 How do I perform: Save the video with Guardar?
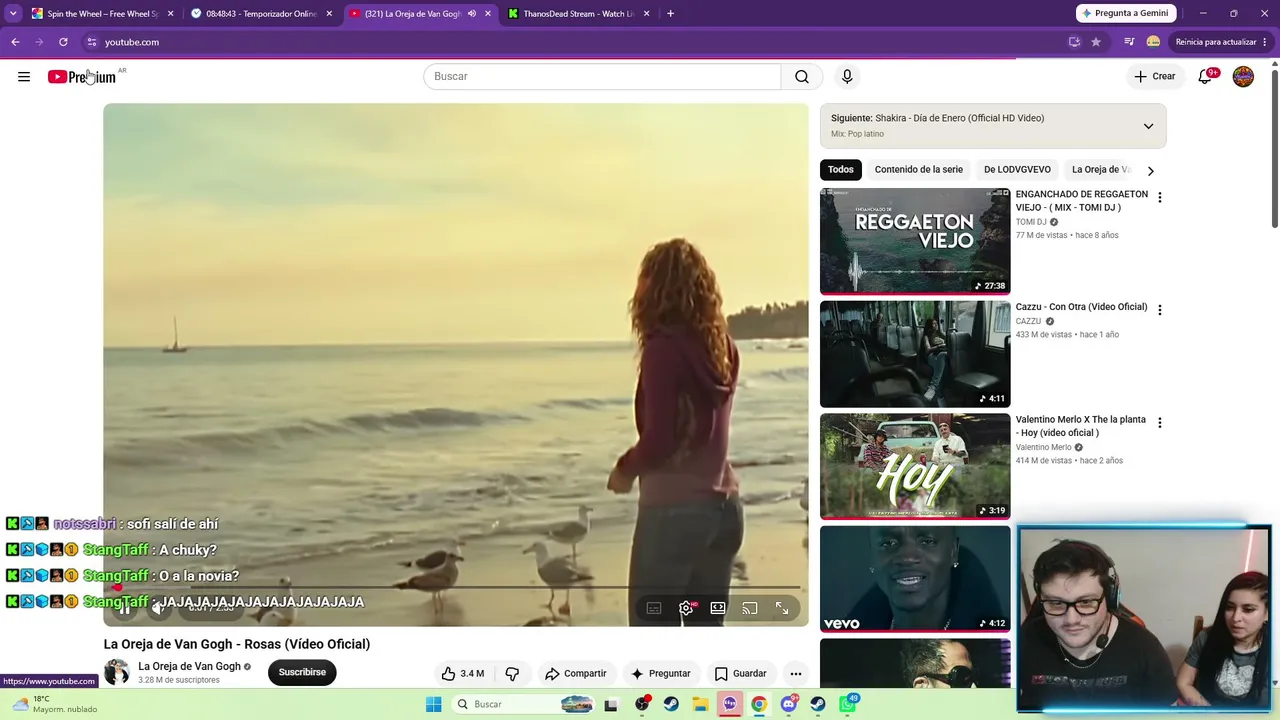tap(741, 673)
